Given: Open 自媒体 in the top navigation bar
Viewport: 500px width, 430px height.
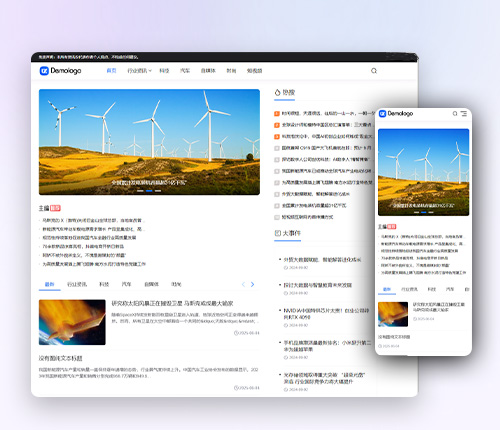Looking at the screenshot, I should [208, 71].
